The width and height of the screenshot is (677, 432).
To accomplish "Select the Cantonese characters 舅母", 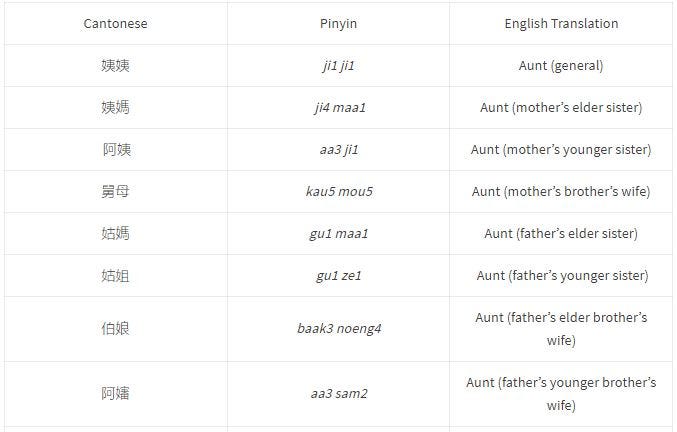I will (x=116, y=192).
